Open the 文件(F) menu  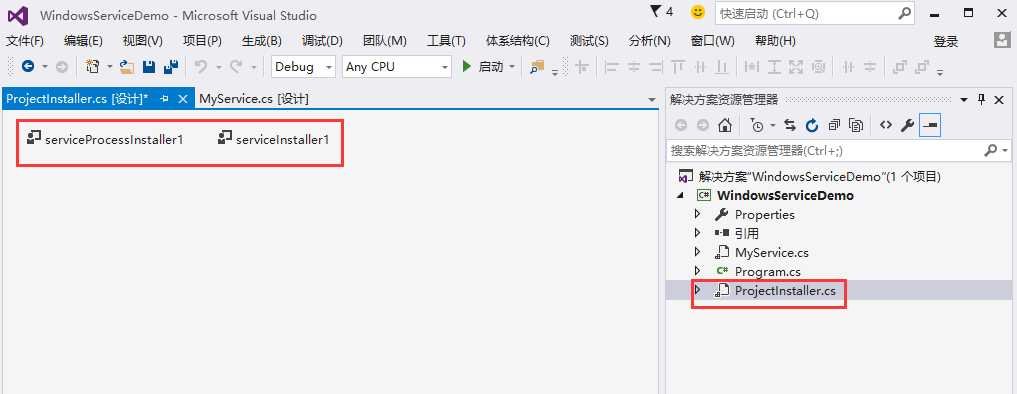pos(25,41)
